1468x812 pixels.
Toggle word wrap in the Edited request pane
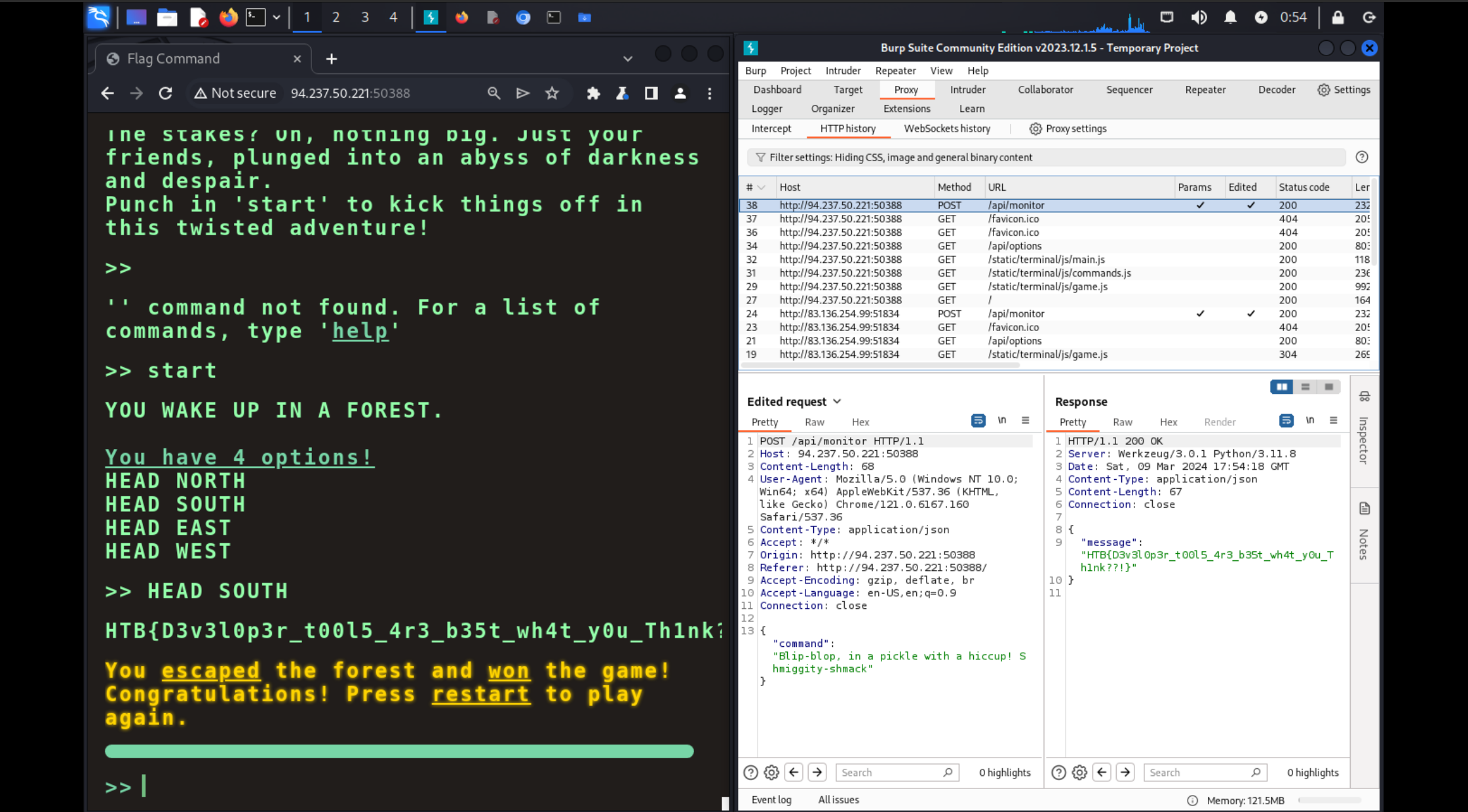pyautogui.click(x=978, y=421)
